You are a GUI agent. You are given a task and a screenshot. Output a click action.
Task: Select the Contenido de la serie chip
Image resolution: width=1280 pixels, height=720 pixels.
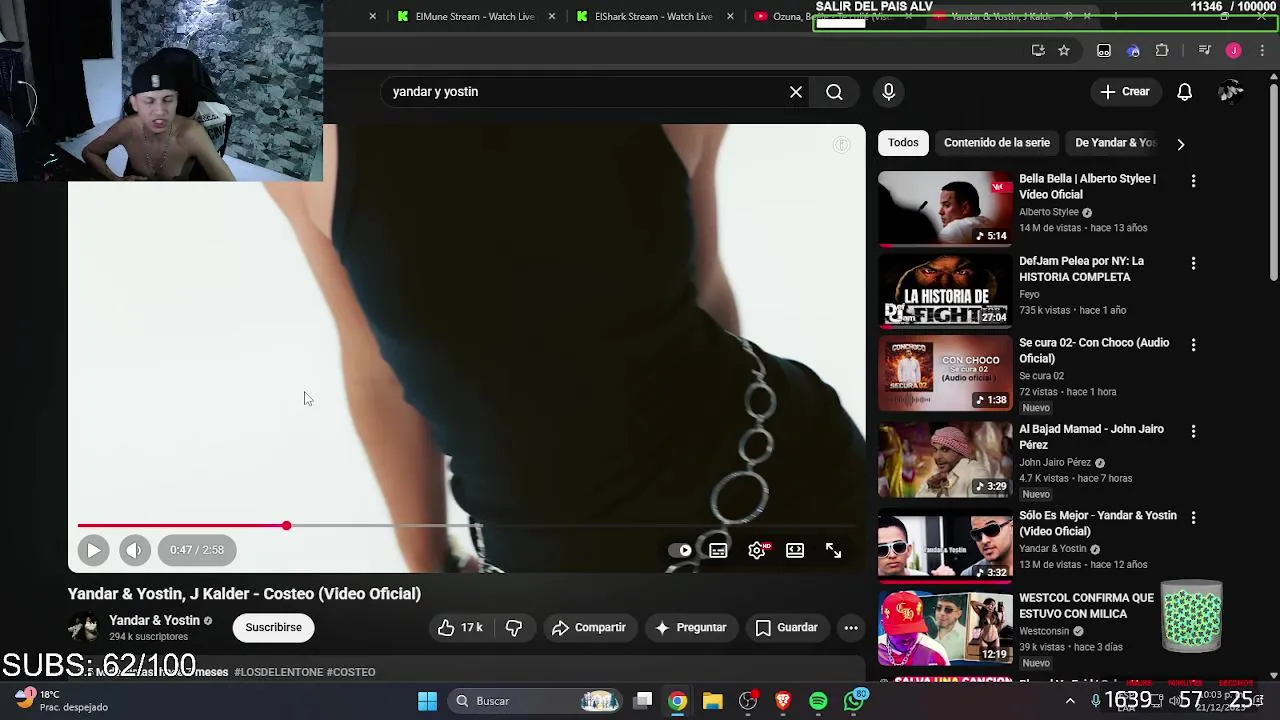(997, 143)
